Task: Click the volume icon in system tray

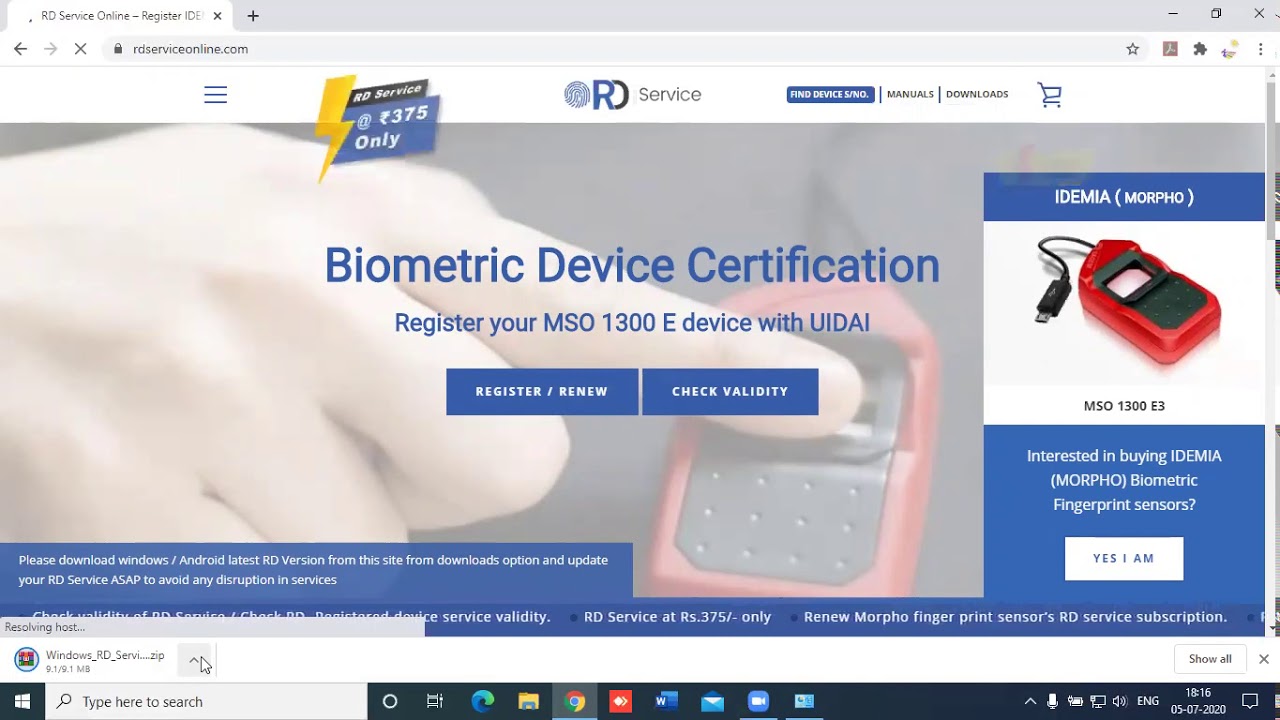Action: (x=1119, y=702)
